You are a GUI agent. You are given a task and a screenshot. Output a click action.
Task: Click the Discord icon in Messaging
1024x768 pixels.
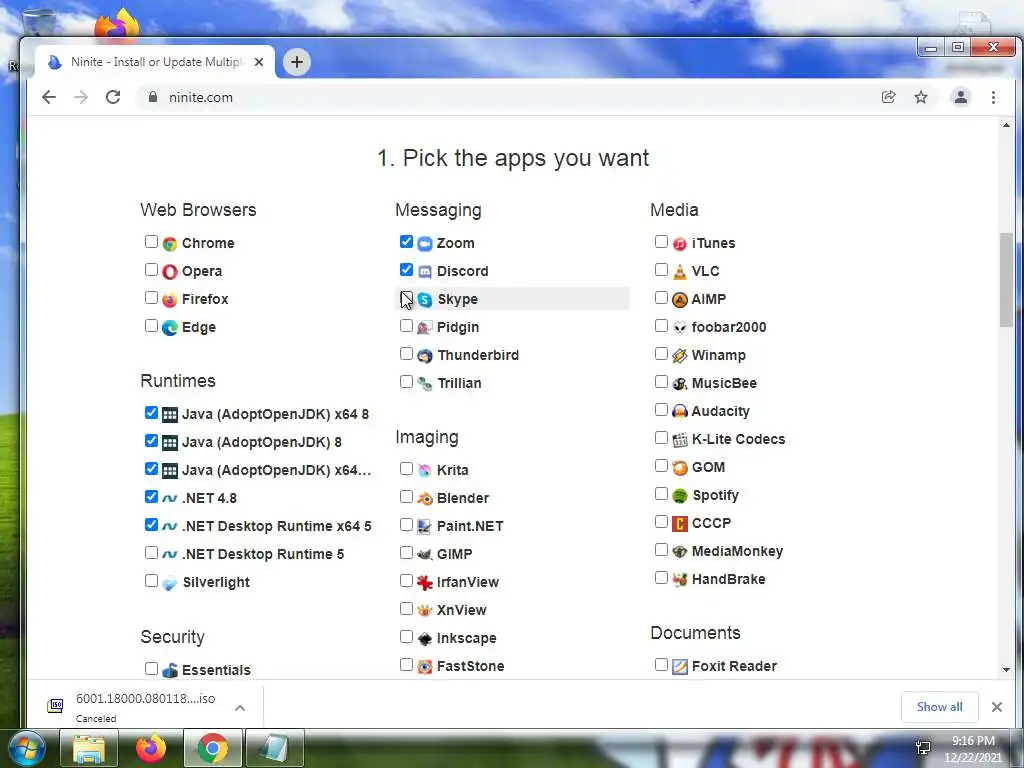click(424, 272)
